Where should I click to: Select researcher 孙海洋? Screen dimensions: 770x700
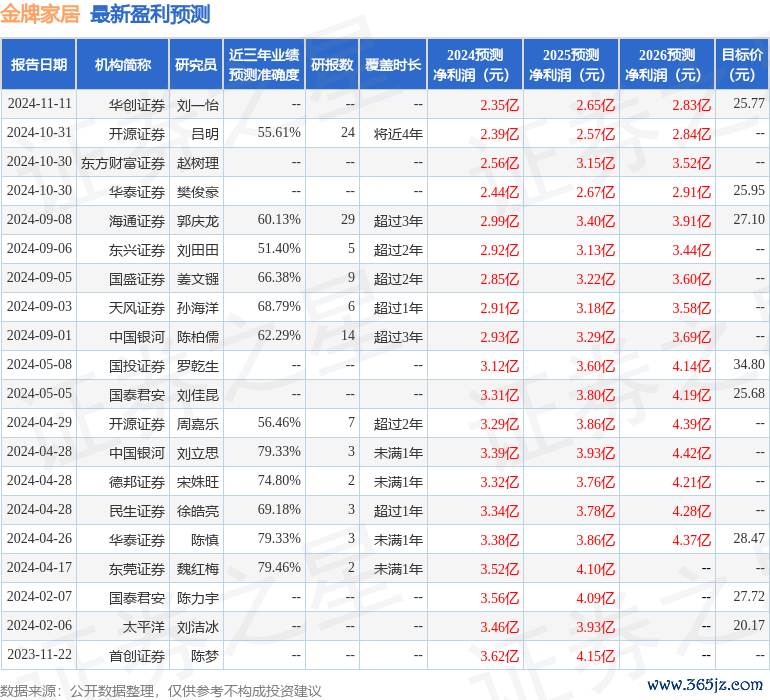pyautogui.click(x=197, y=308)
